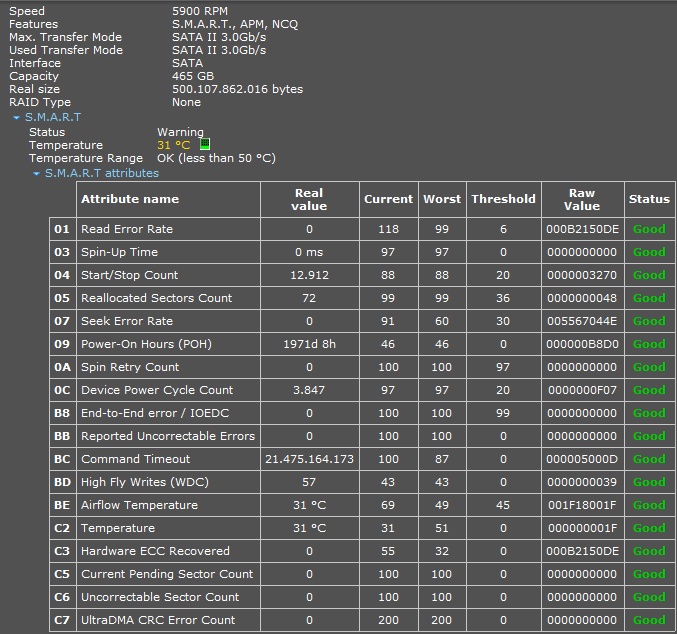
Task: Click attribute ID cell C7
Action: pyautogui.click(x=63, y=620)
